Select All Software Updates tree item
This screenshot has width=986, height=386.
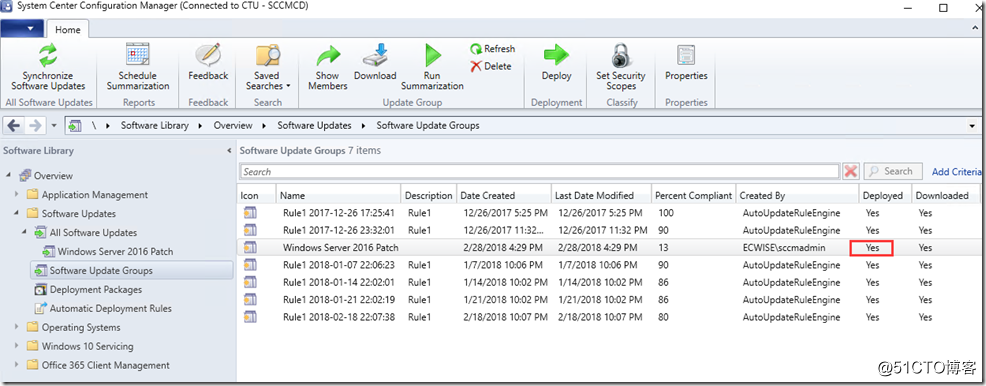tap(93, 233)
